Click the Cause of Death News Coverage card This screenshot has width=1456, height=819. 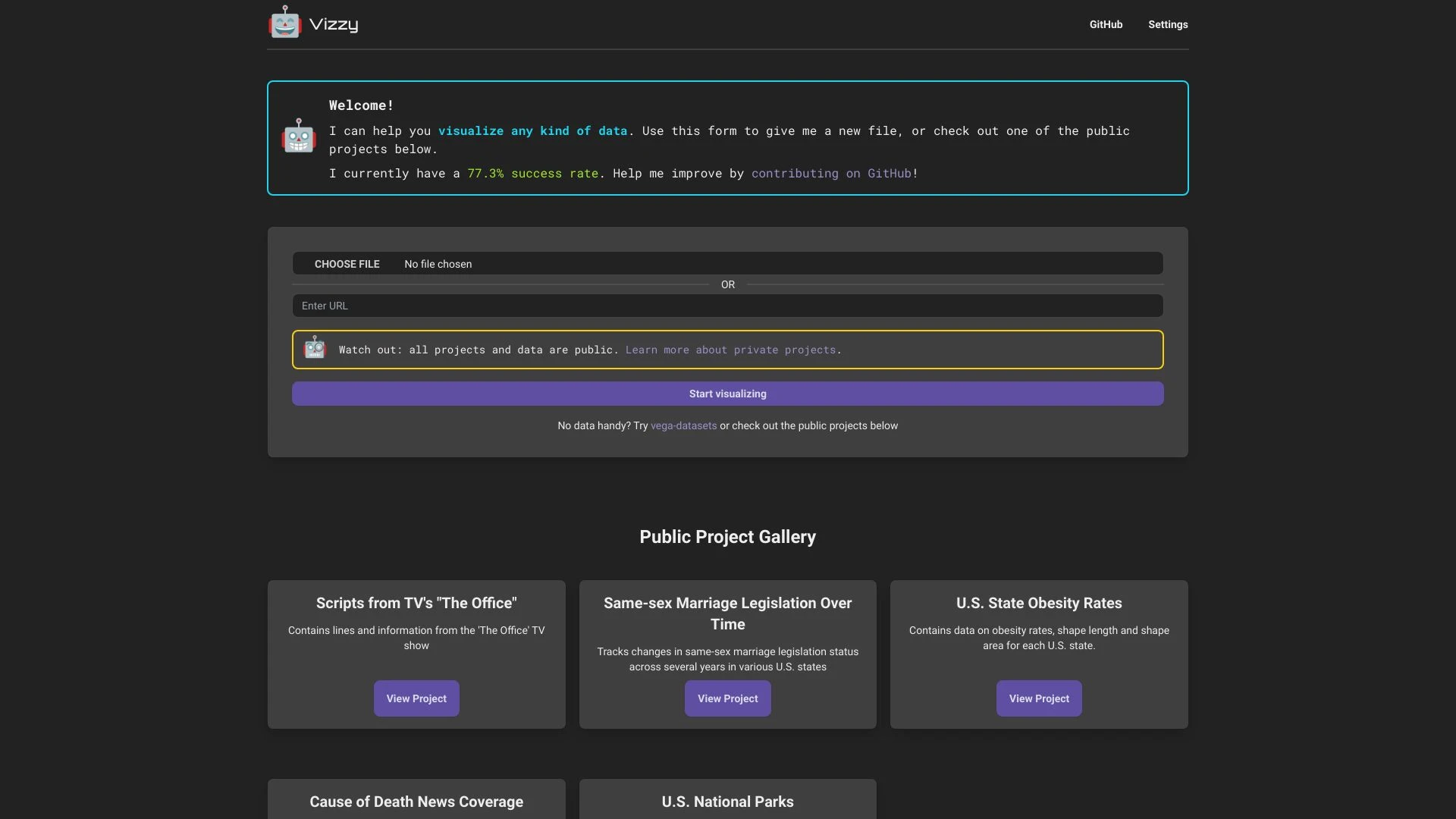click(x=416, y=802)
